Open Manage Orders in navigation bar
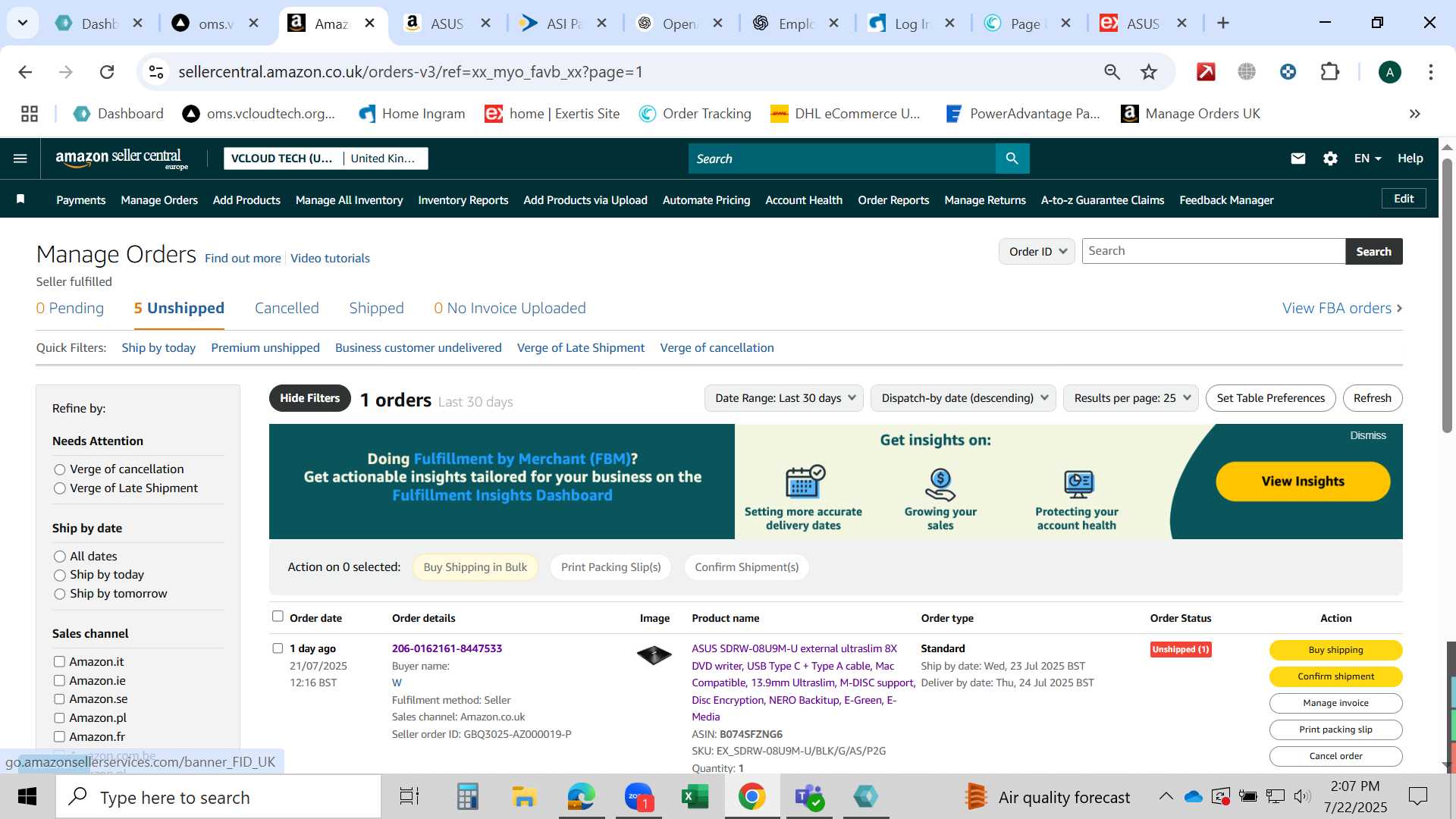Screen dimensions: 1456x819 [159, 200]
